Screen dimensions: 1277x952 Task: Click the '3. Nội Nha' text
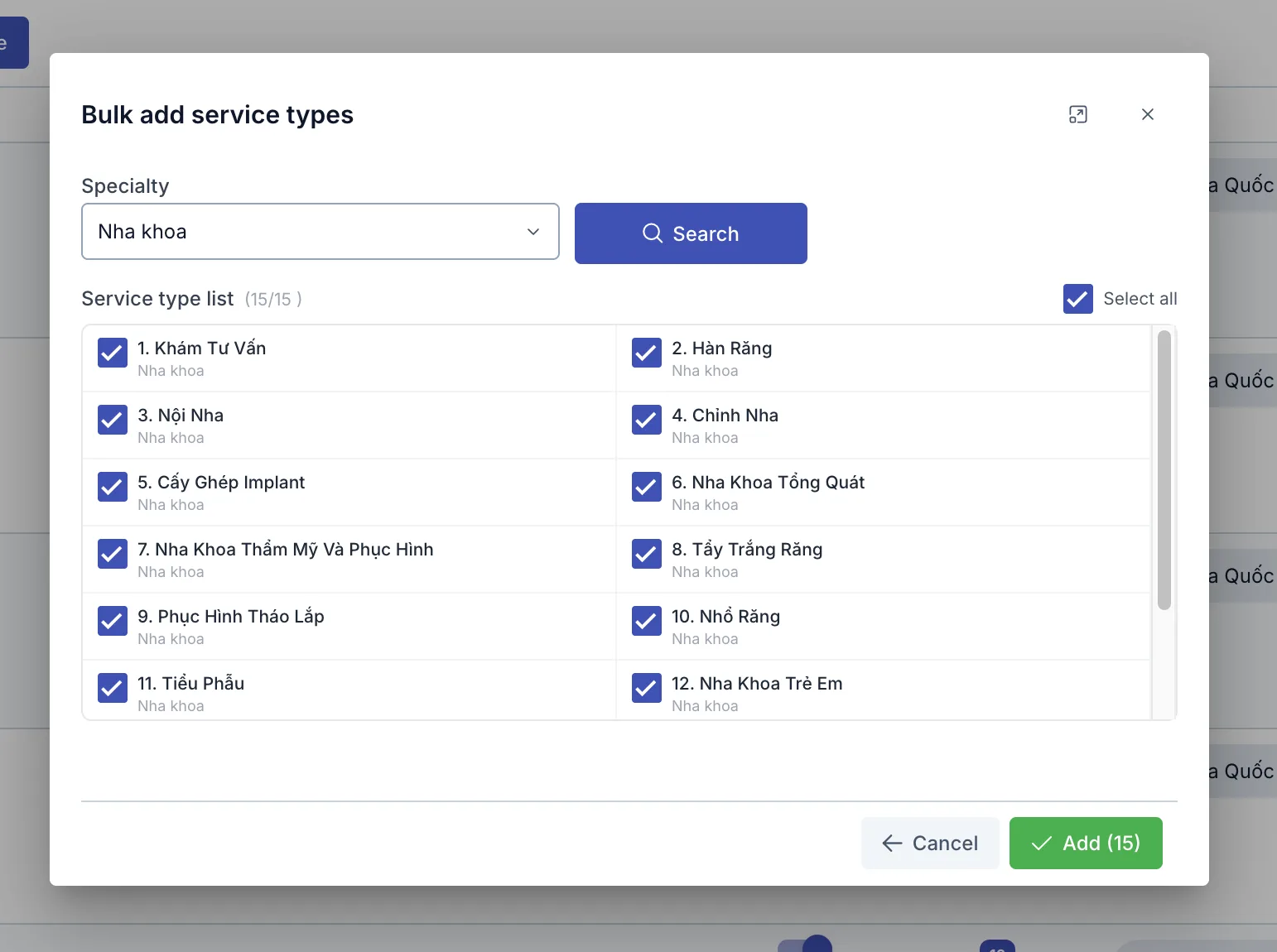(181, 416)
